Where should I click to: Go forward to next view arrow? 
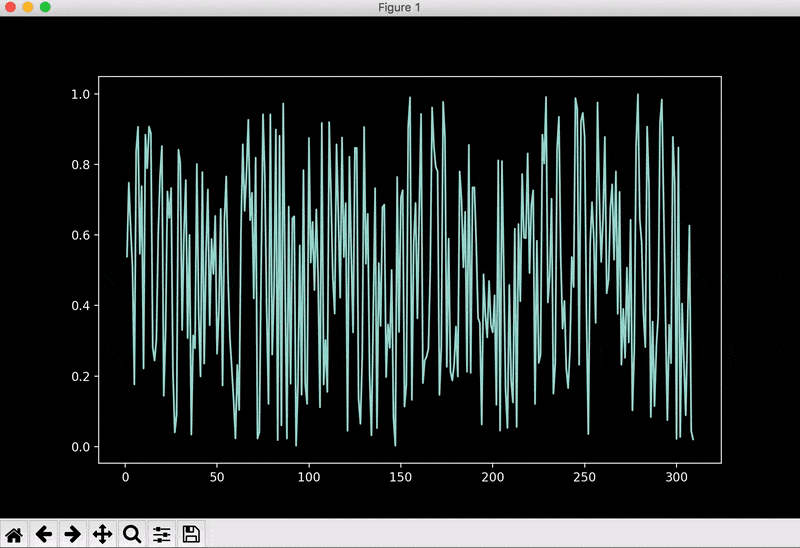(x=73, y=534)
